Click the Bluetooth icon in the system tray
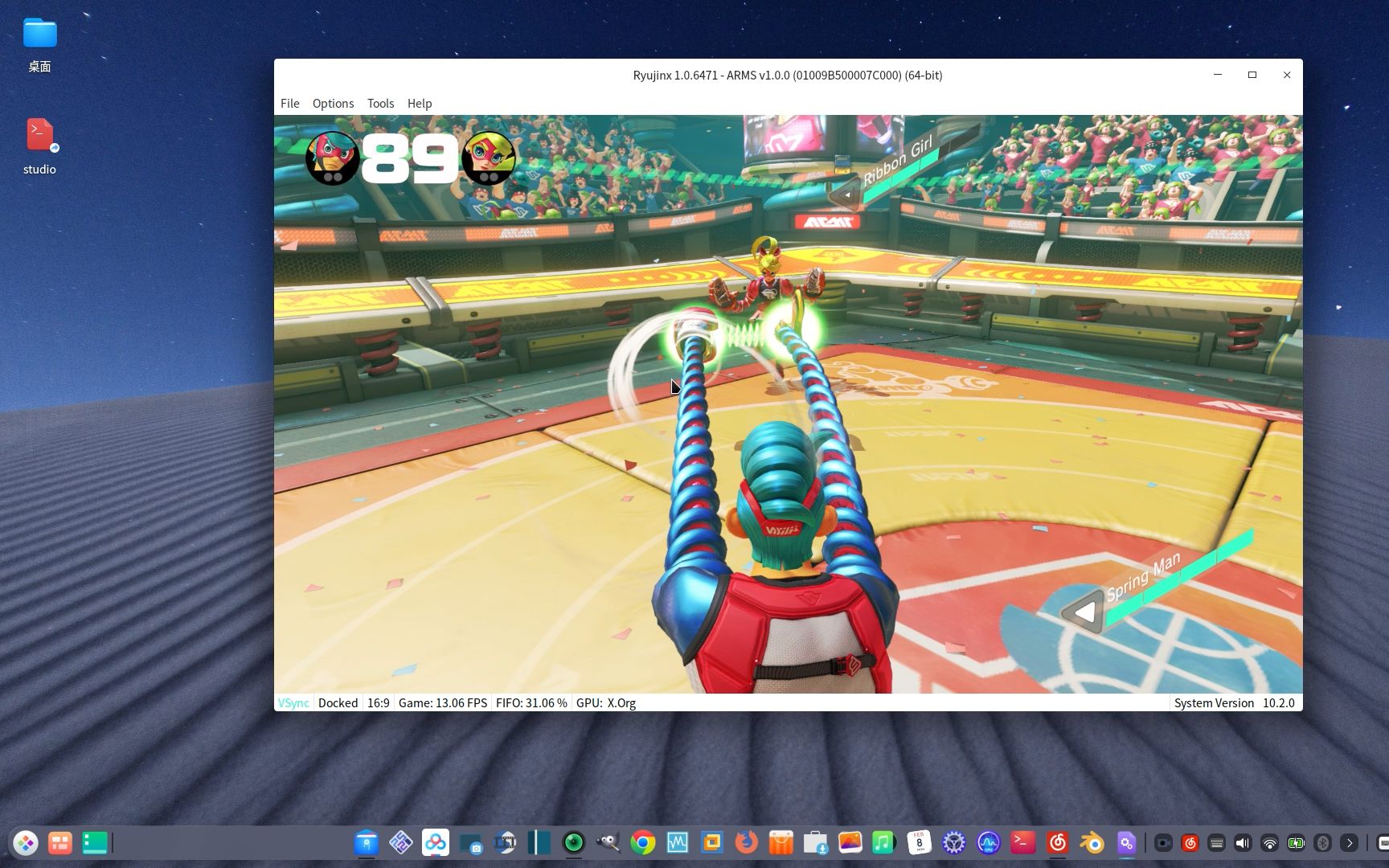 (1321, 843)
